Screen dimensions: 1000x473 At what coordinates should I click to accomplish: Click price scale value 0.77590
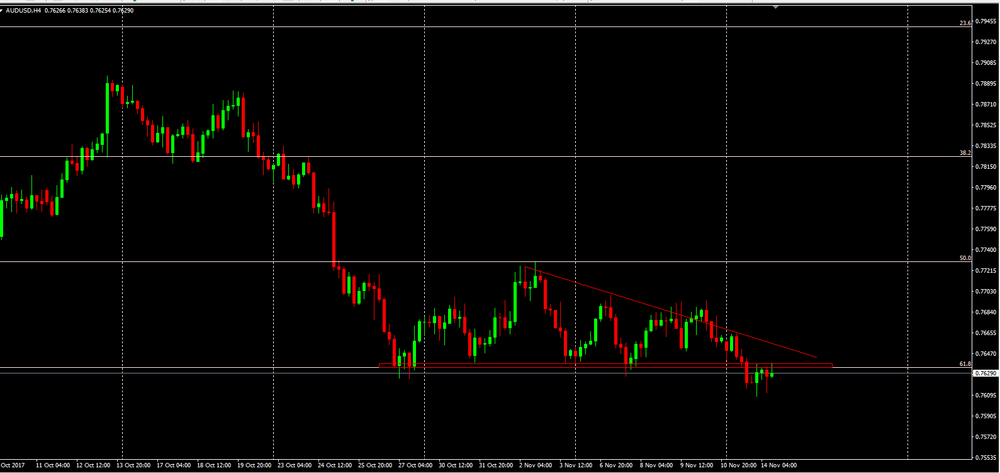986,229
